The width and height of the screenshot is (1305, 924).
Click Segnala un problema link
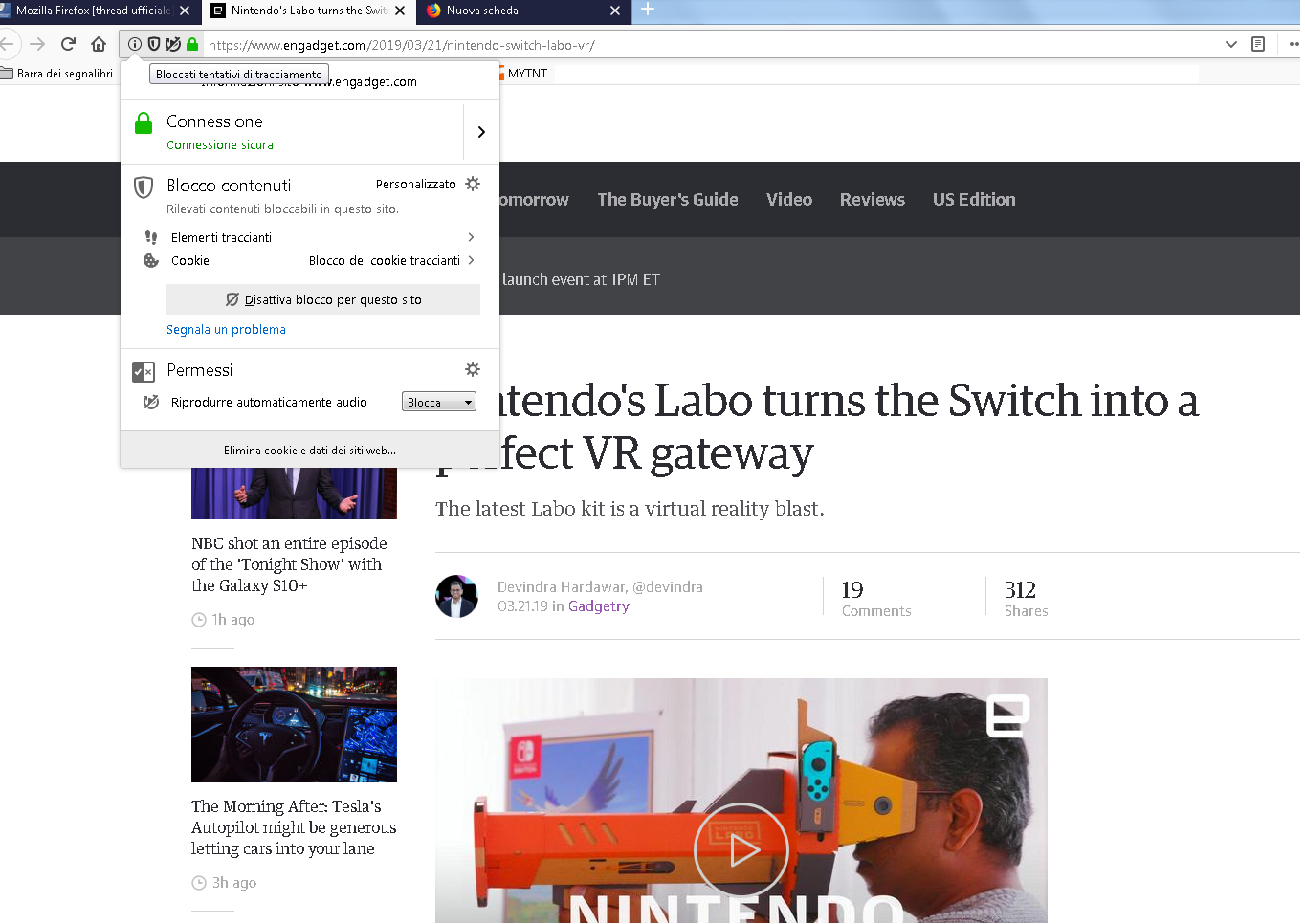226,329
